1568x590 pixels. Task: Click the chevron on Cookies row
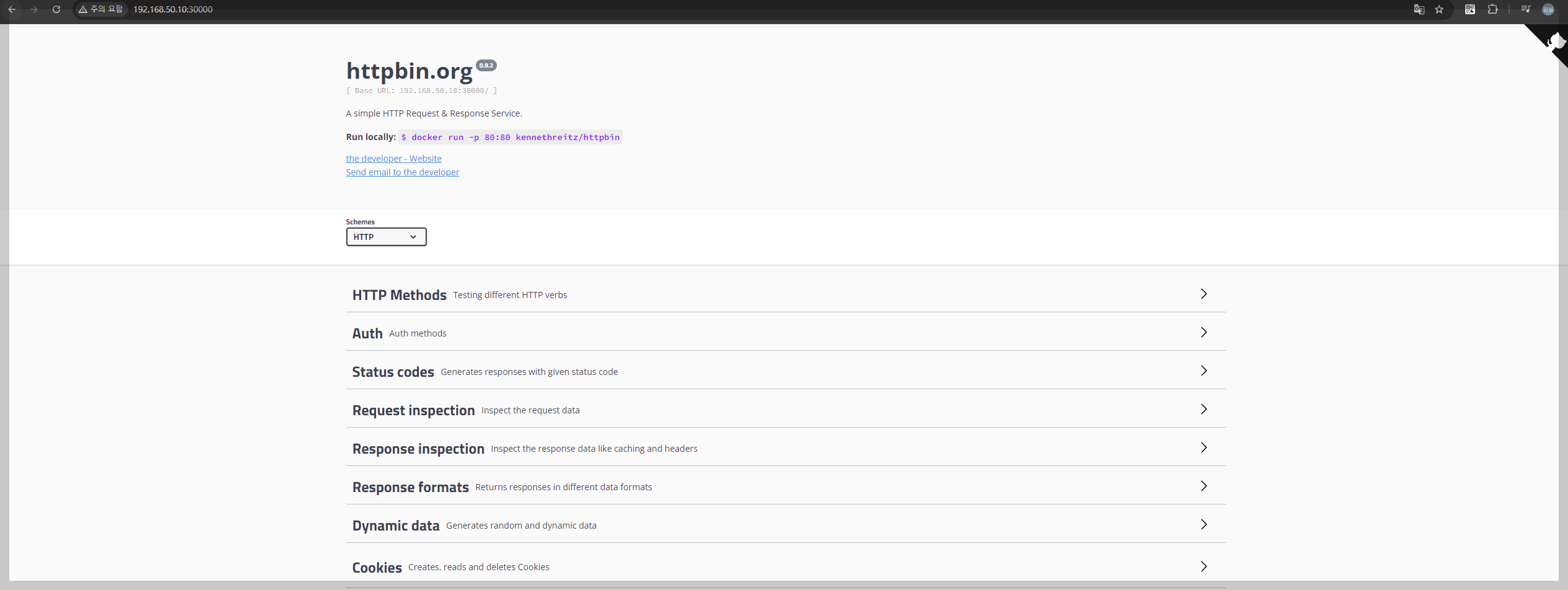1204,566
